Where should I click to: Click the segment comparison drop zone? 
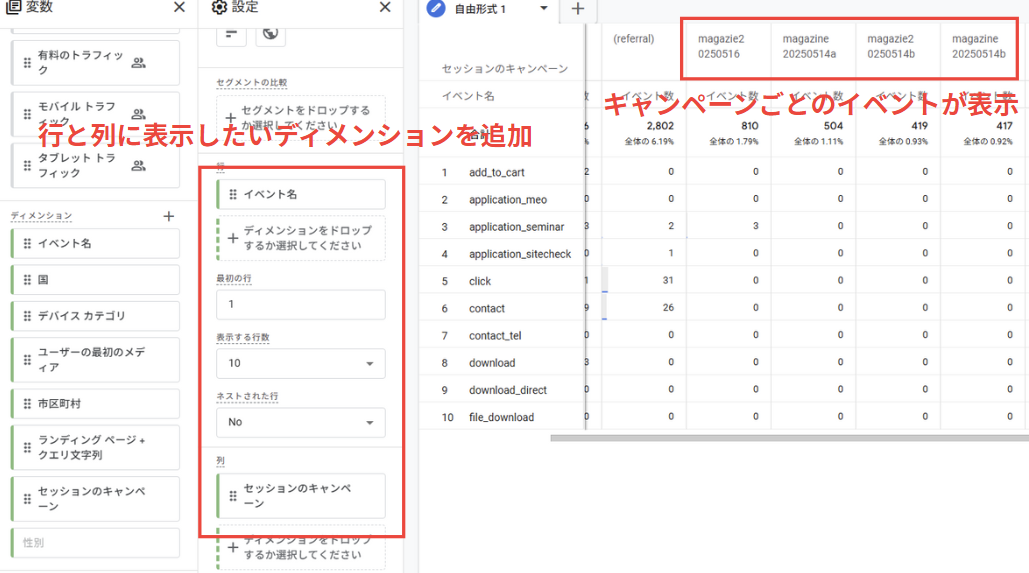point(301,117)
